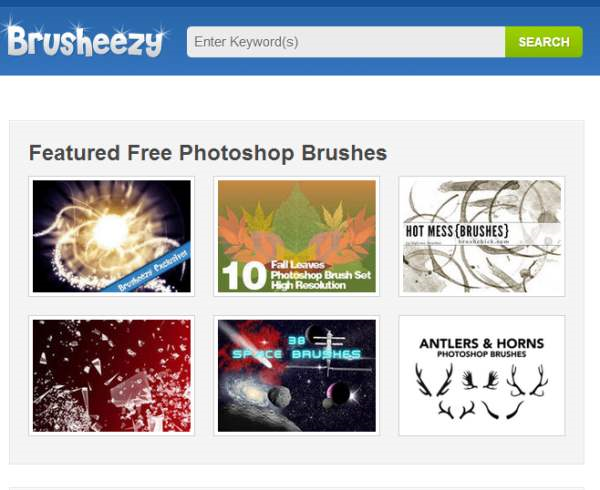Open the Antlers & Horns brushes thumbnail

coord(482,376)
